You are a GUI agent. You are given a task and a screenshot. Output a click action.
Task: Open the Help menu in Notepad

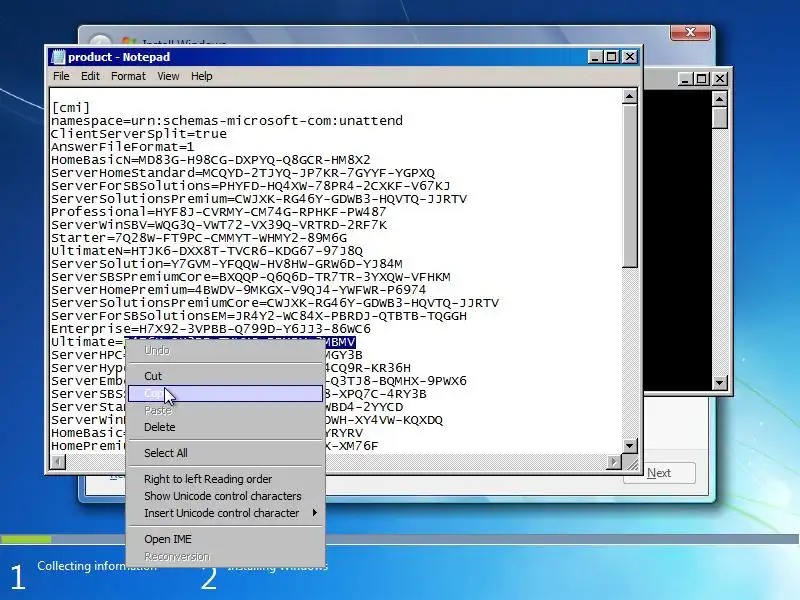(202, 76)
